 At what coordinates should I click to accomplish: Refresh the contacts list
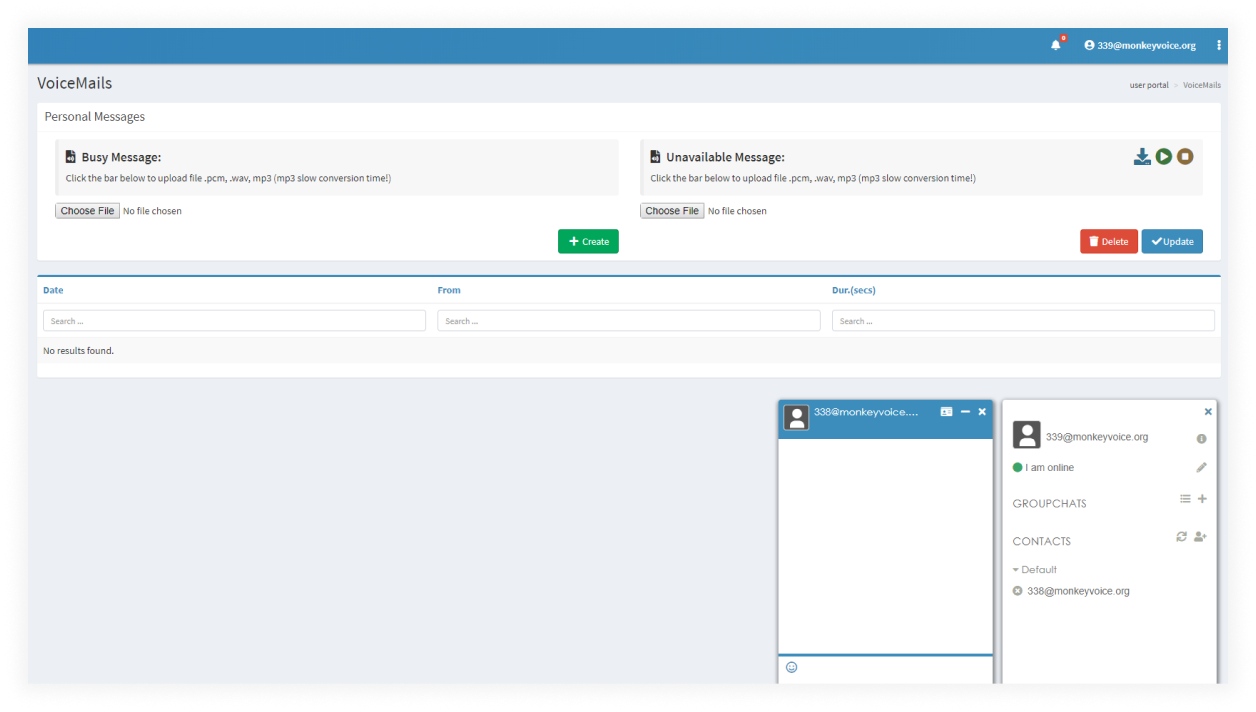pos(1182,537)
